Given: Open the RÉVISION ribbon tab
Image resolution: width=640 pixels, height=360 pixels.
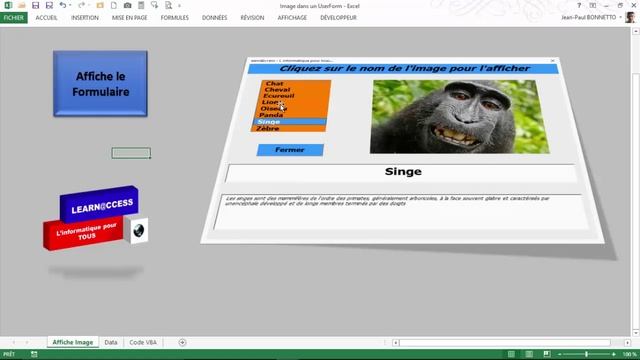Looking at the screenshot, I should coord(252,18).
